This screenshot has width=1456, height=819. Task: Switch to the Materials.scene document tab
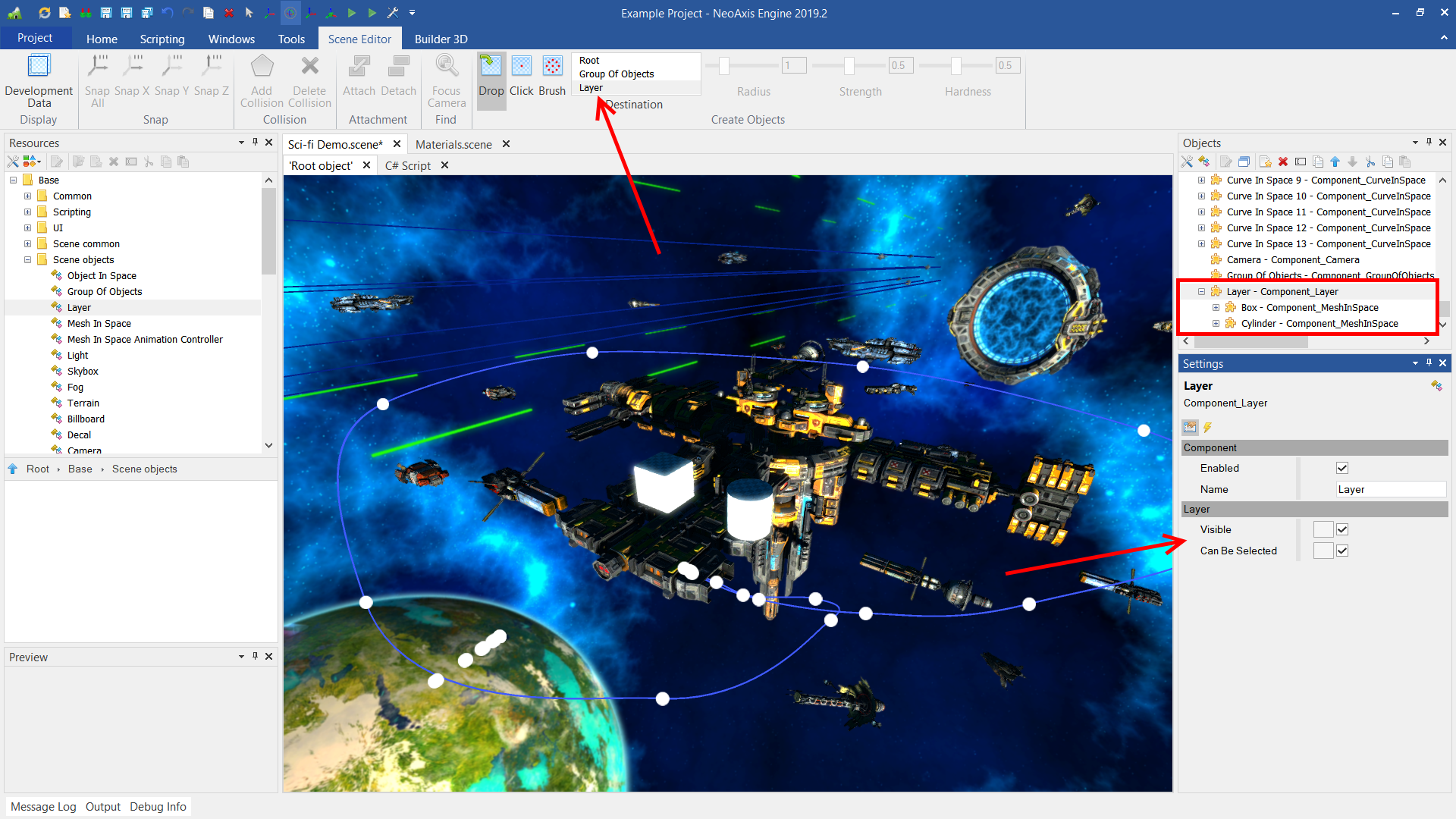453,144
